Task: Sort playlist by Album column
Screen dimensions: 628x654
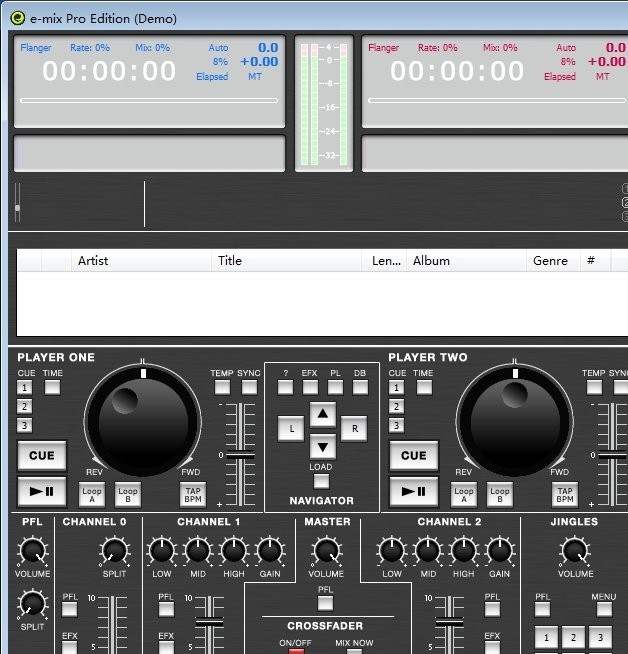Action: tap(466, 261)
